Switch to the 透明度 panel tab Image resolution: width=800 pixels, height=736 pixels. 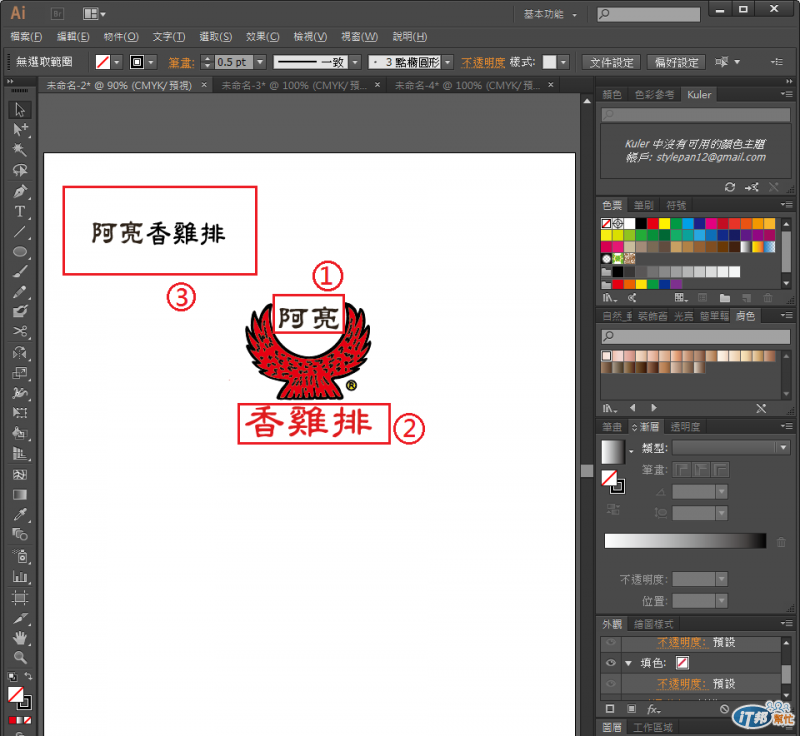[685, 426]
